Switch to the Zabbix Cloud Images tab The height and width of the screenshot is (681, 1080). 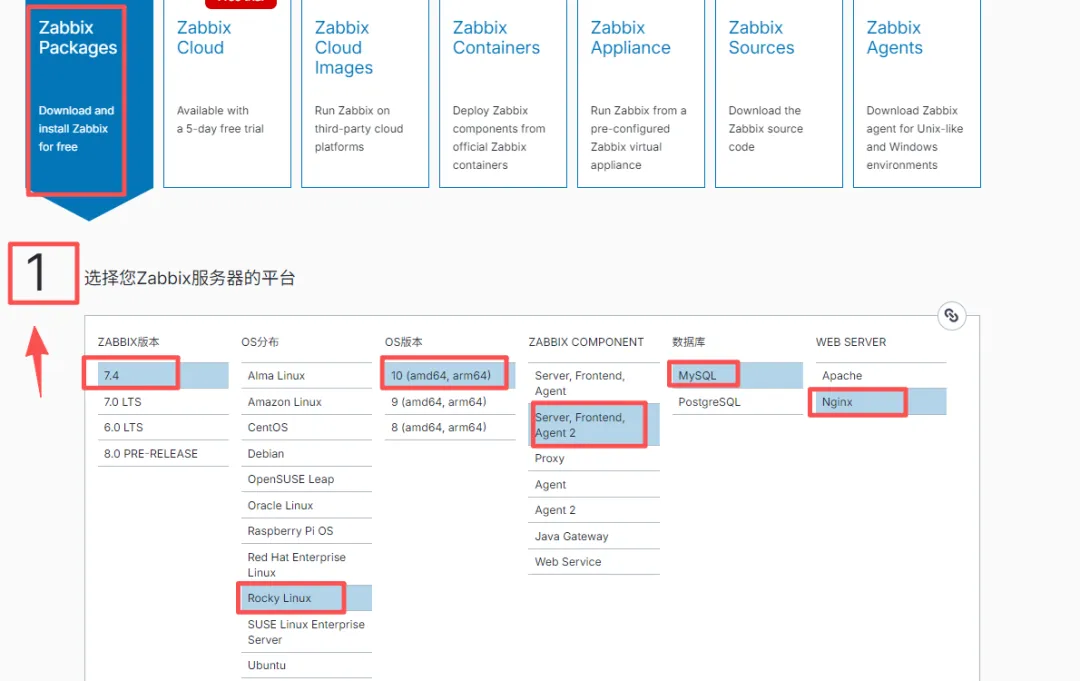[365, 93]
